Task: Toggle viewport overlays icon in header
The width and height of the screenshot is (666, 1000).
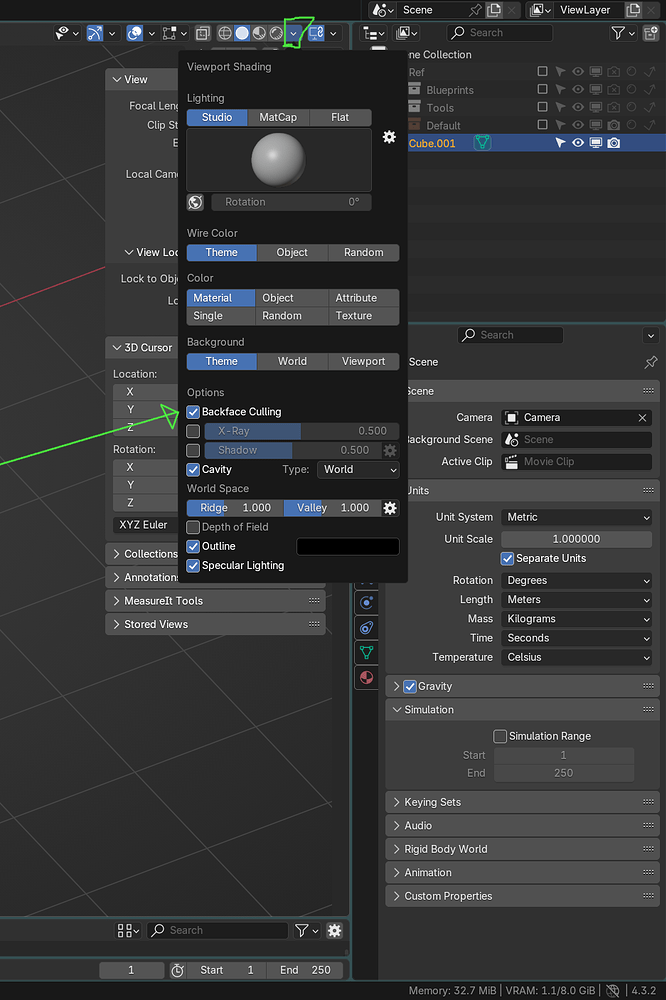Action: pyautogui.click(x=135, y=33)
